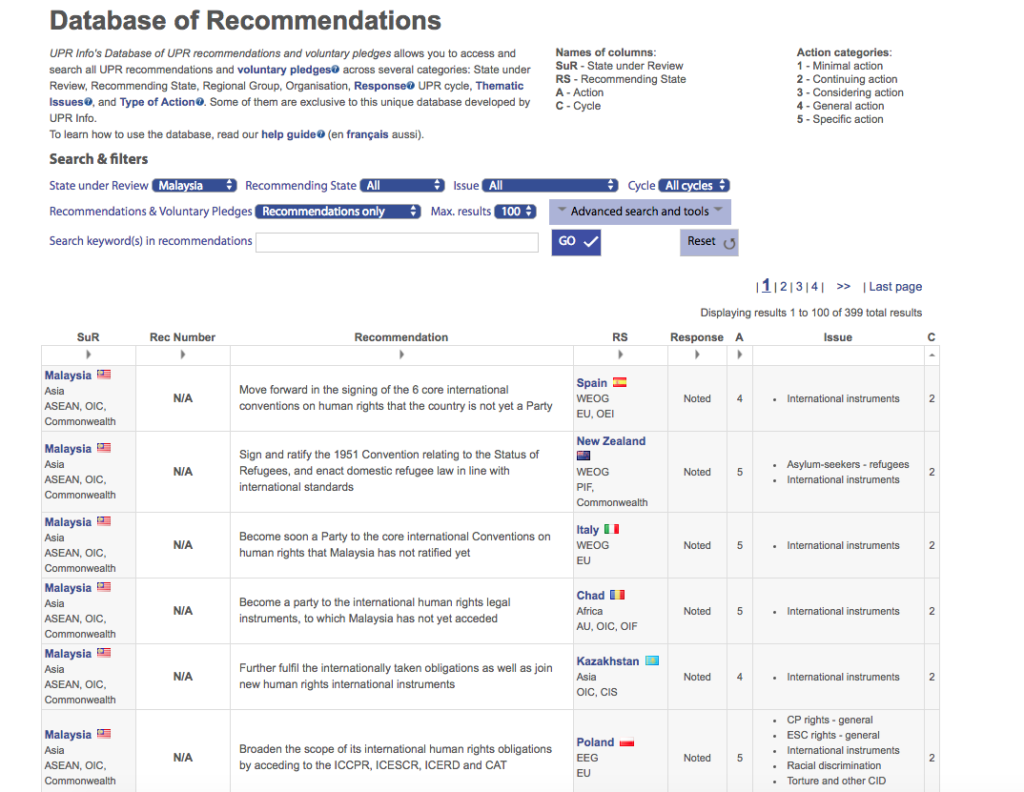Click the Recommendation column sort arrow

[401, 355]
